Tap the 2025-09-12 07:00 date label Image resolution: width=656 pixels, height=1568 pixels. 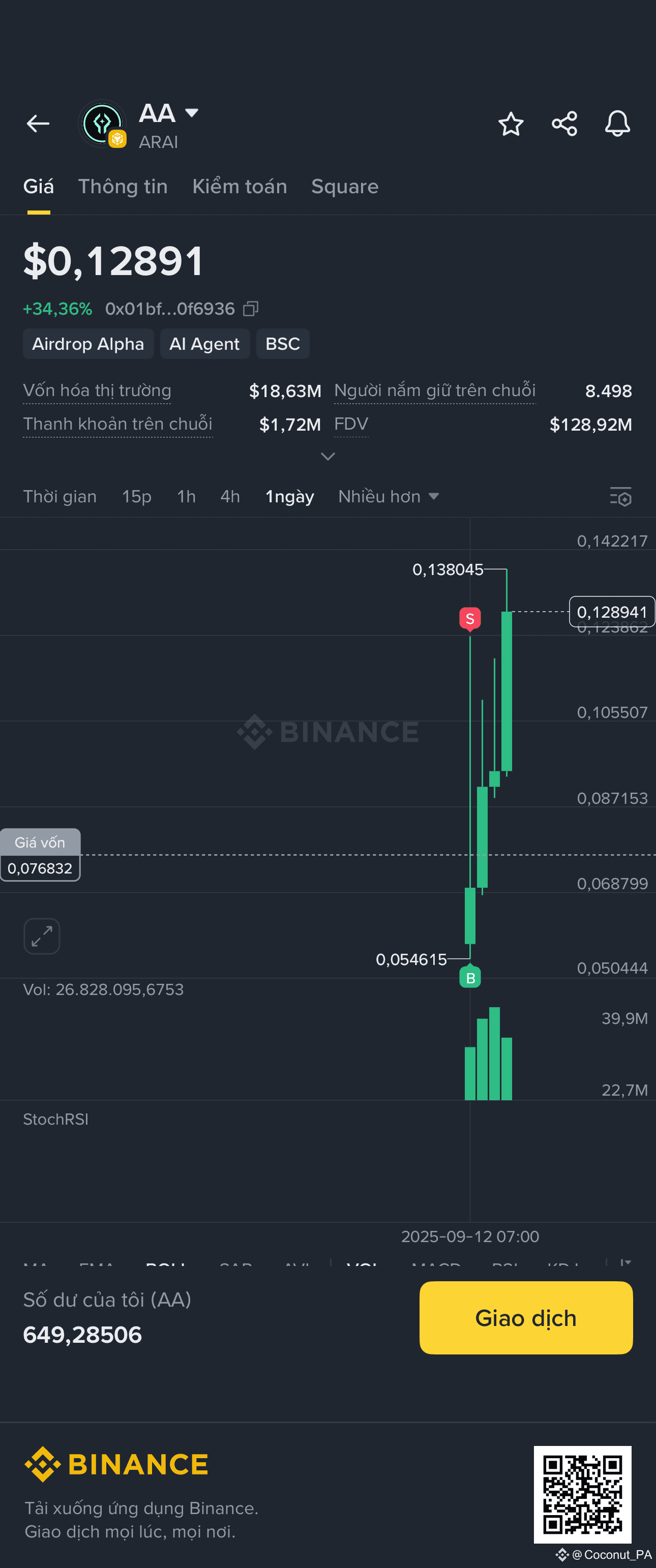point(470,1237)
